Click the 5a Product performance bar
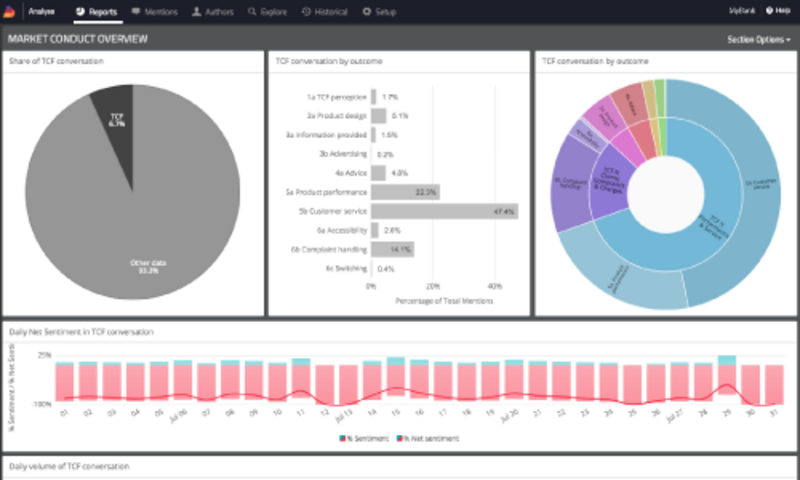Viewport: 800px width, 480px height. pos(405,192)
